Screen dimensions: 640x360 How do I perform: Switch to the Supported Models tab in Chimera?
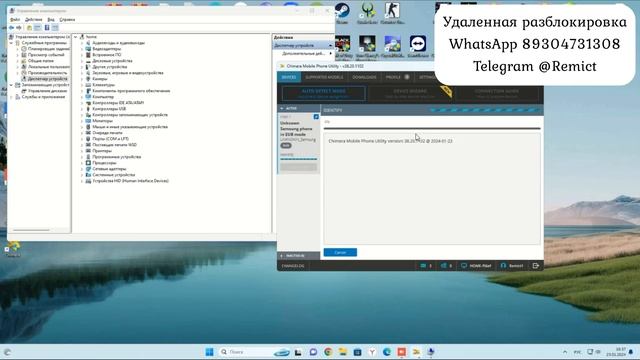click(324, 77)
